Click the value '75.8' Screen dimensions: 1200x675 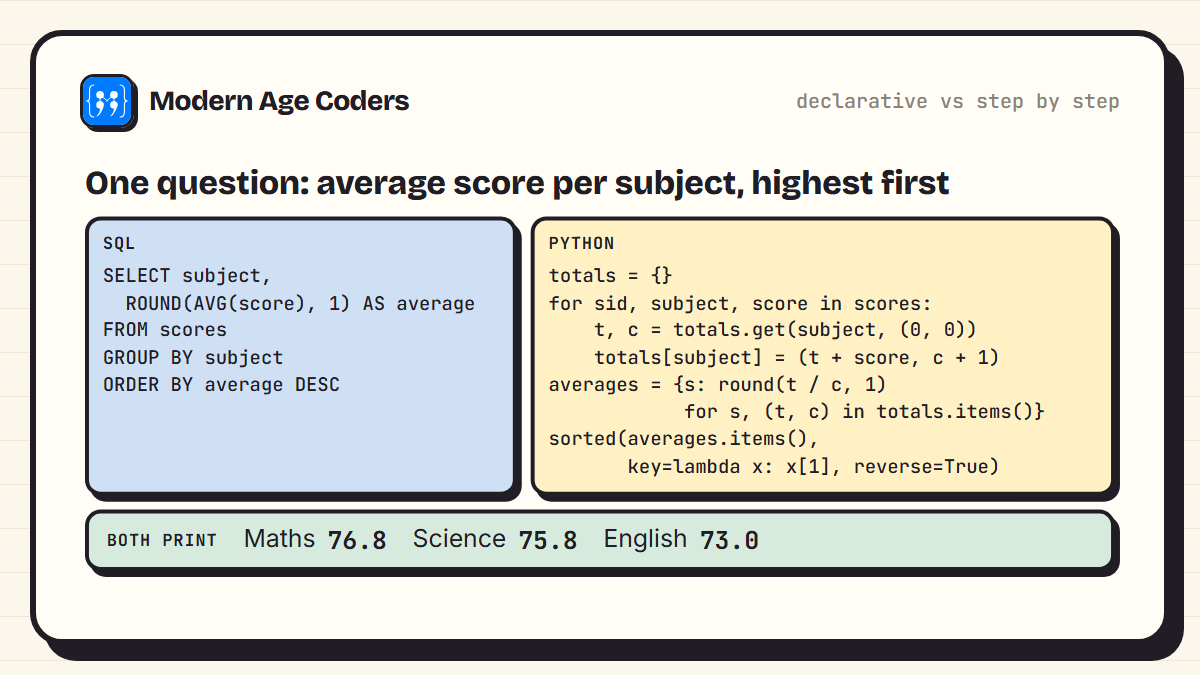(548, 540)
